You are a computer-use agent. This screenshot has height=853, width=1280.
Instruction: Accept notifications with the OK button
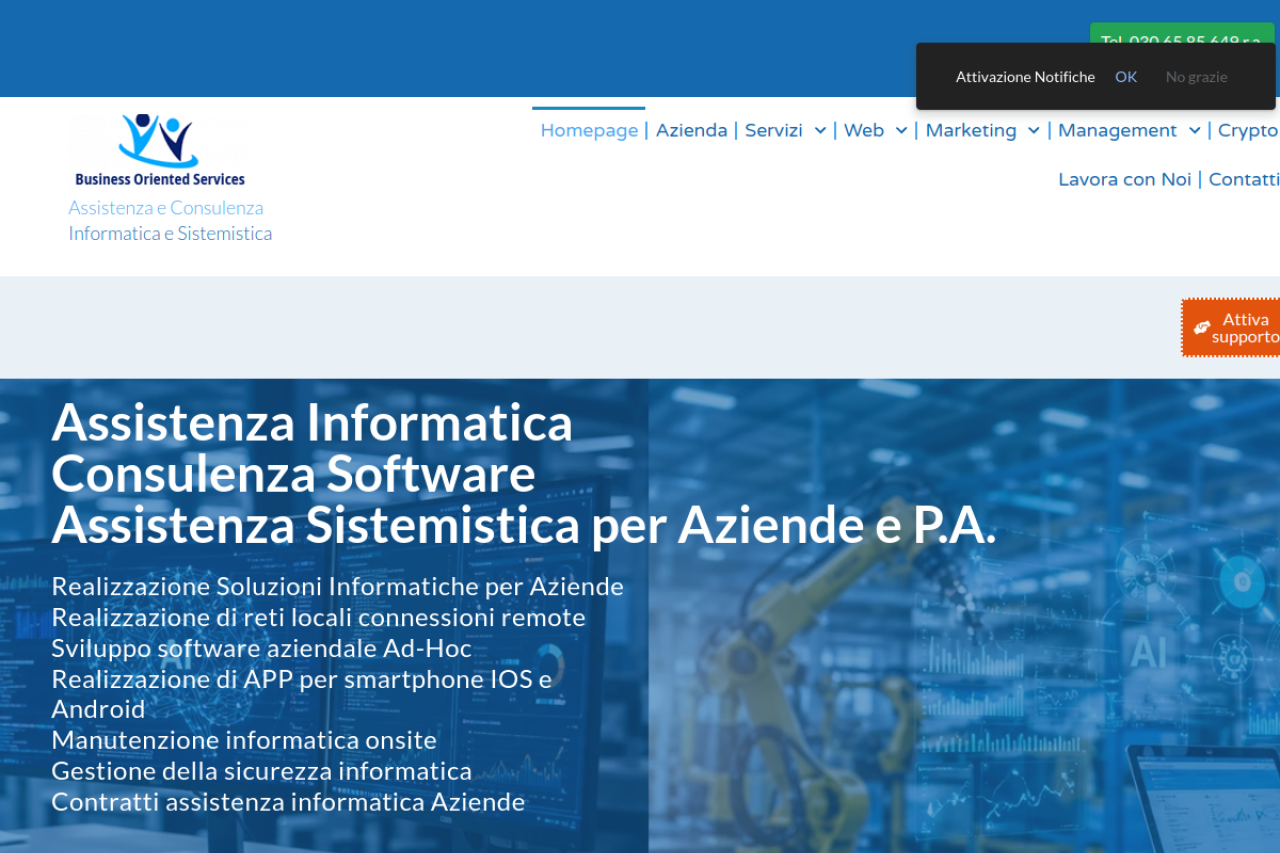(1126, 77)
